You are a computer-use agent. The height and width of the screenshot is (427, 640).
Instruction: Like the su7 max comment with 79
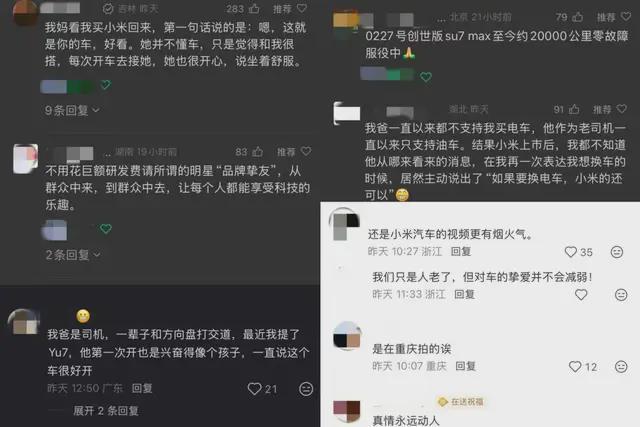(578, 17)
